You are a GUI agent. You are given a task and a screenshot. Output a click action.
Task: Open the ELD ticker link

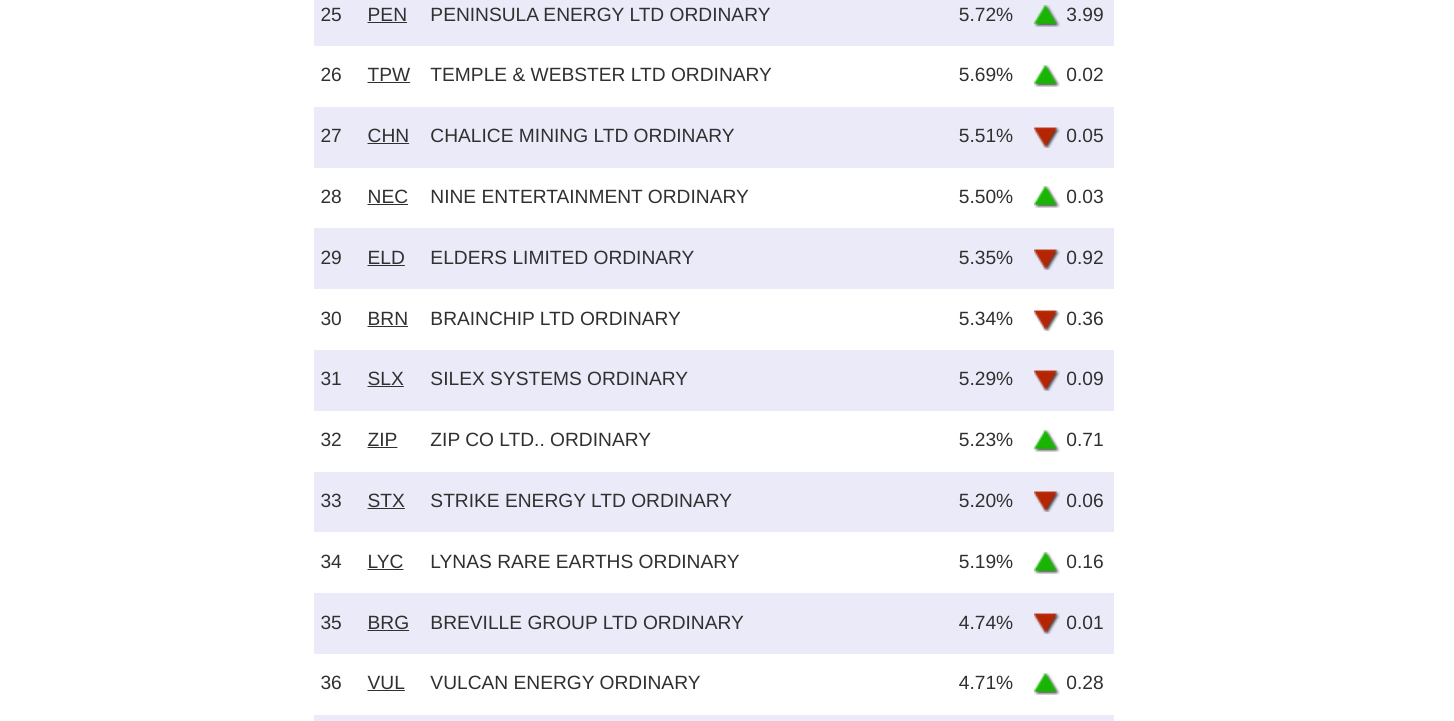pos(386,258)
